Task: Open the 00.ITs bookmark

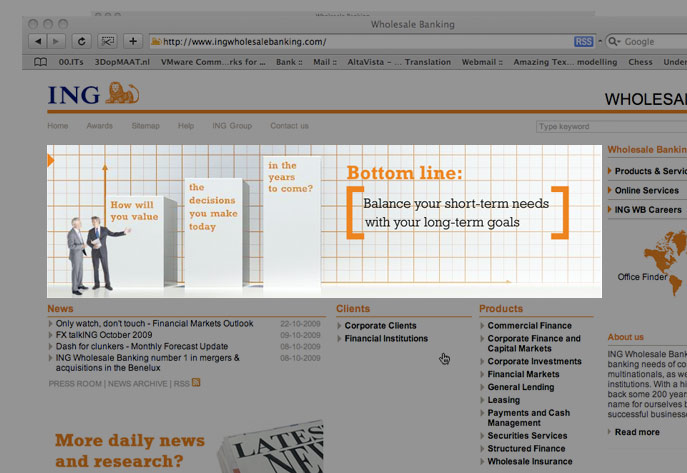Action: [x=71, y=62]
